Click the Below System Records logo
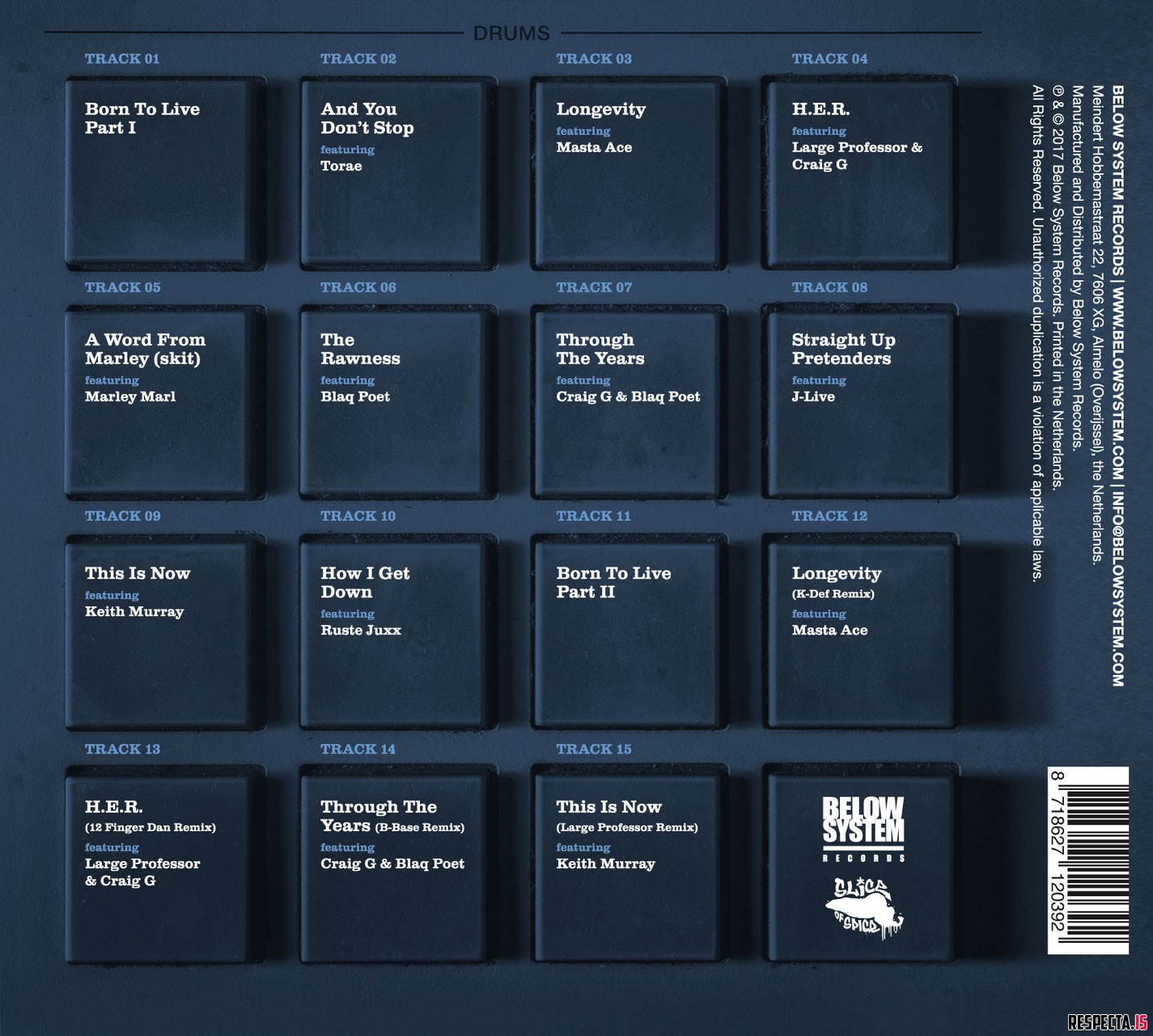 [x=863, y=830]
